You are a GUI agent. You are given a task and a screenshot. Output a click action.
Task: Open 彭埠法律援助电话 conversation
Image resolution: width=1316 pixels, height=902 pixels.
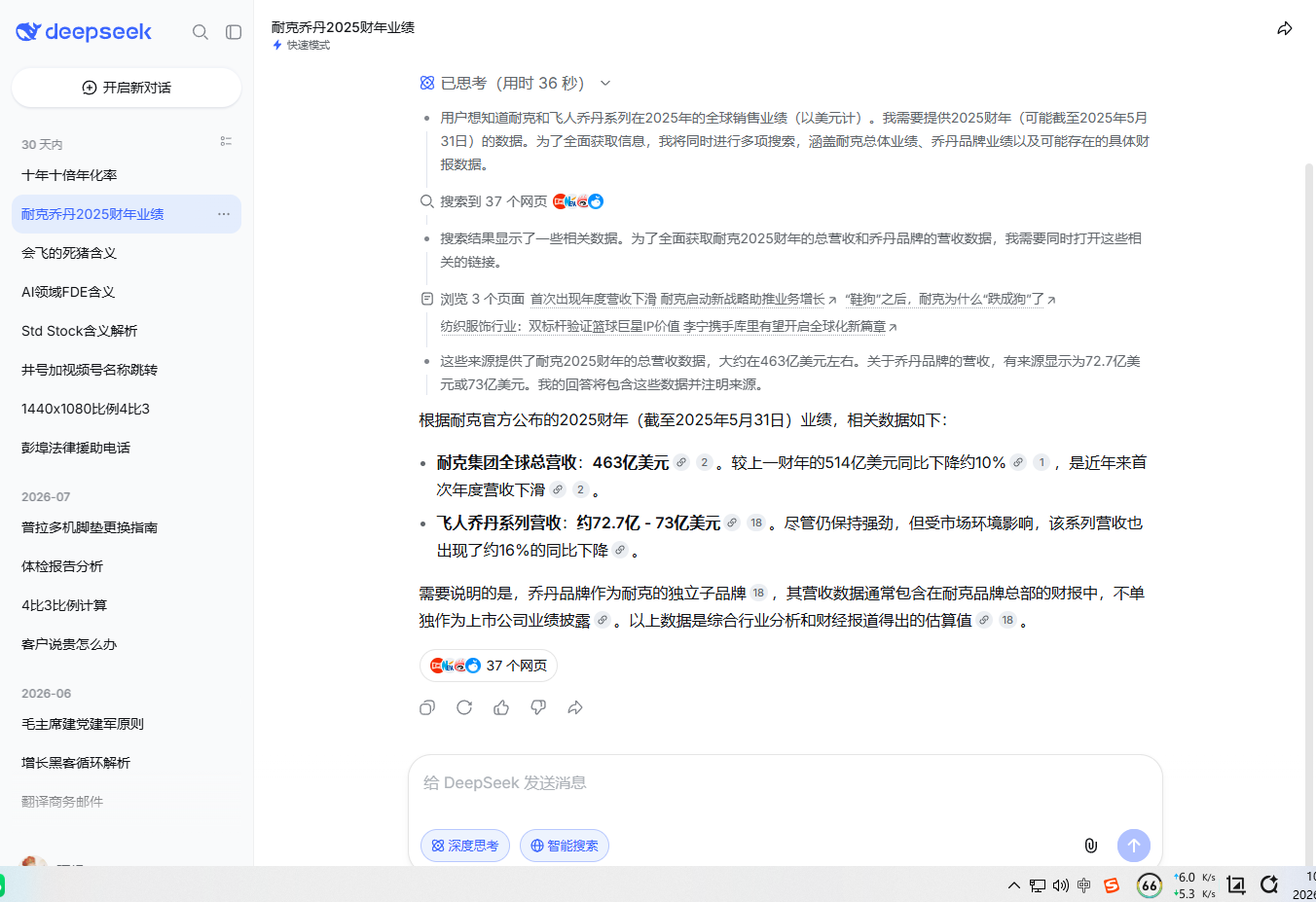[127, 448]
